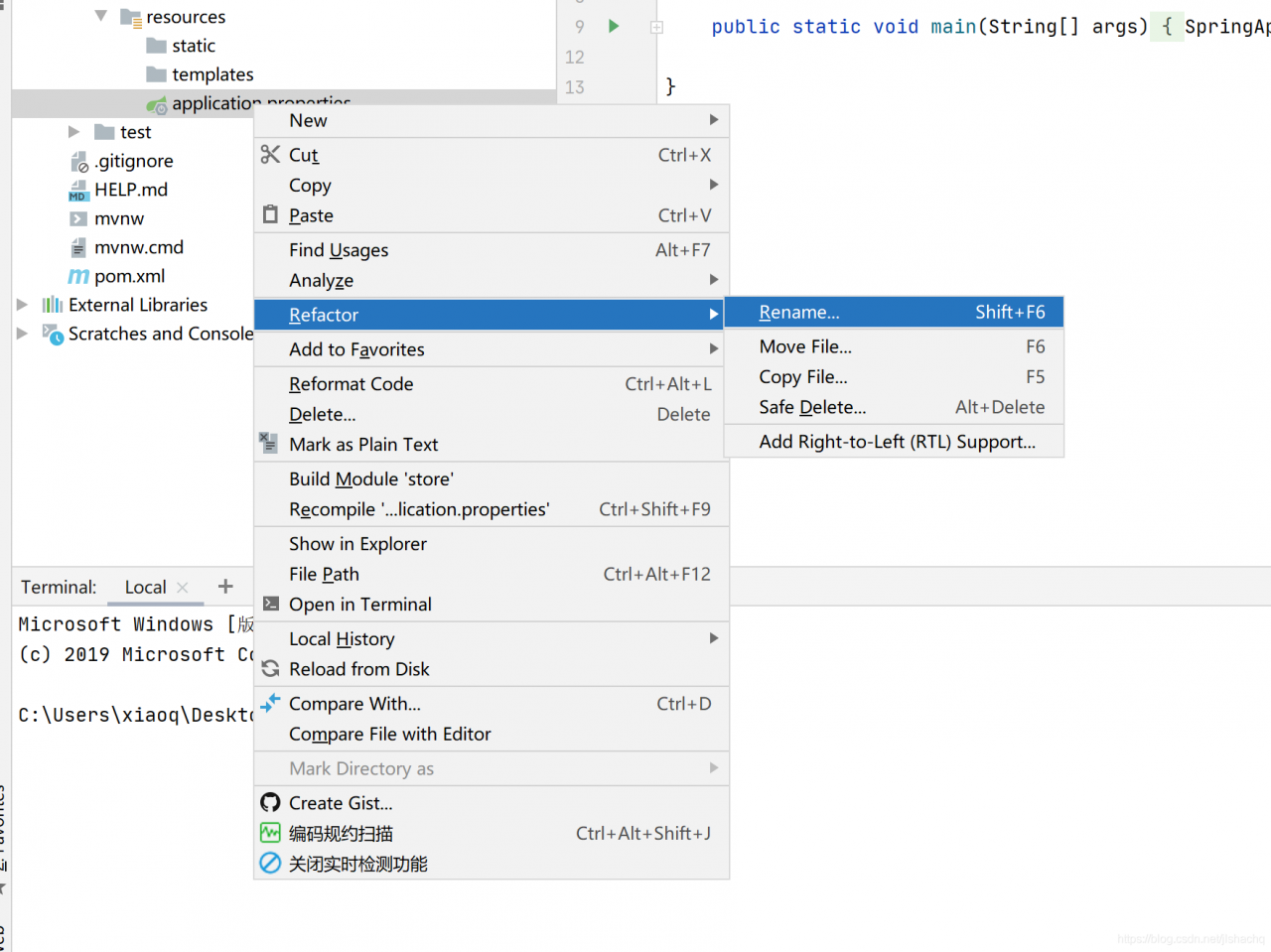1271x952 pixels.
Task: Click the pom.xml Maven file icon
Action: pos(78,276)
